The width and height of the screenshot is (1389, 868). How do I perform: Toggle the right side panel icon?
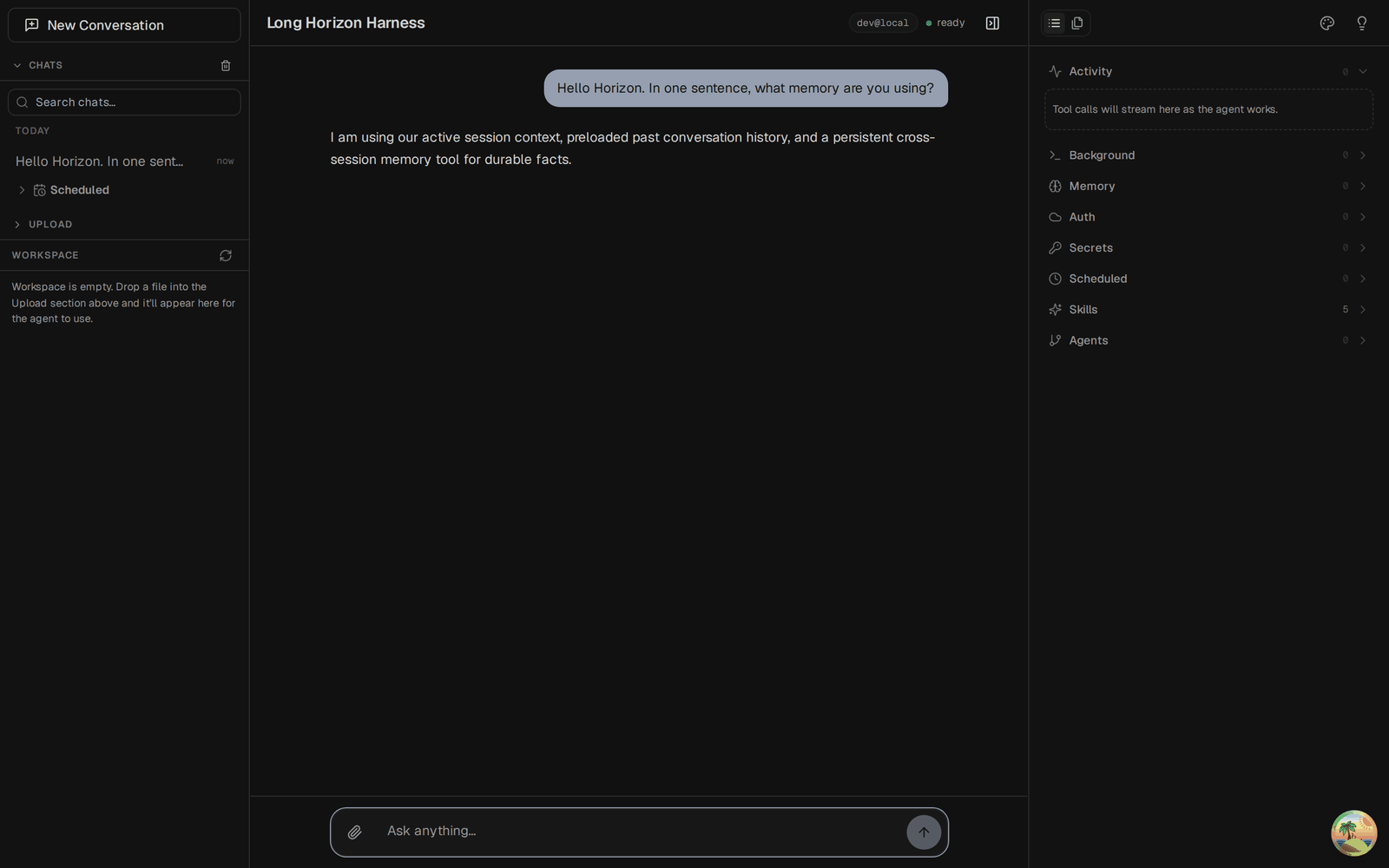992,23
